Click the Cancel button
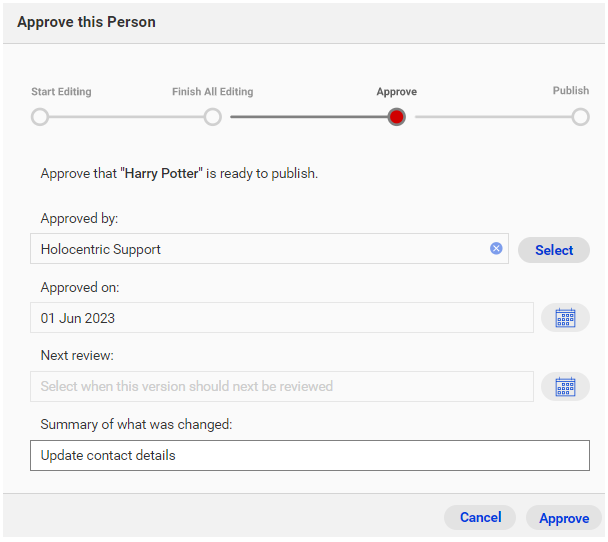The image size is (608, 542). point(480,517)
